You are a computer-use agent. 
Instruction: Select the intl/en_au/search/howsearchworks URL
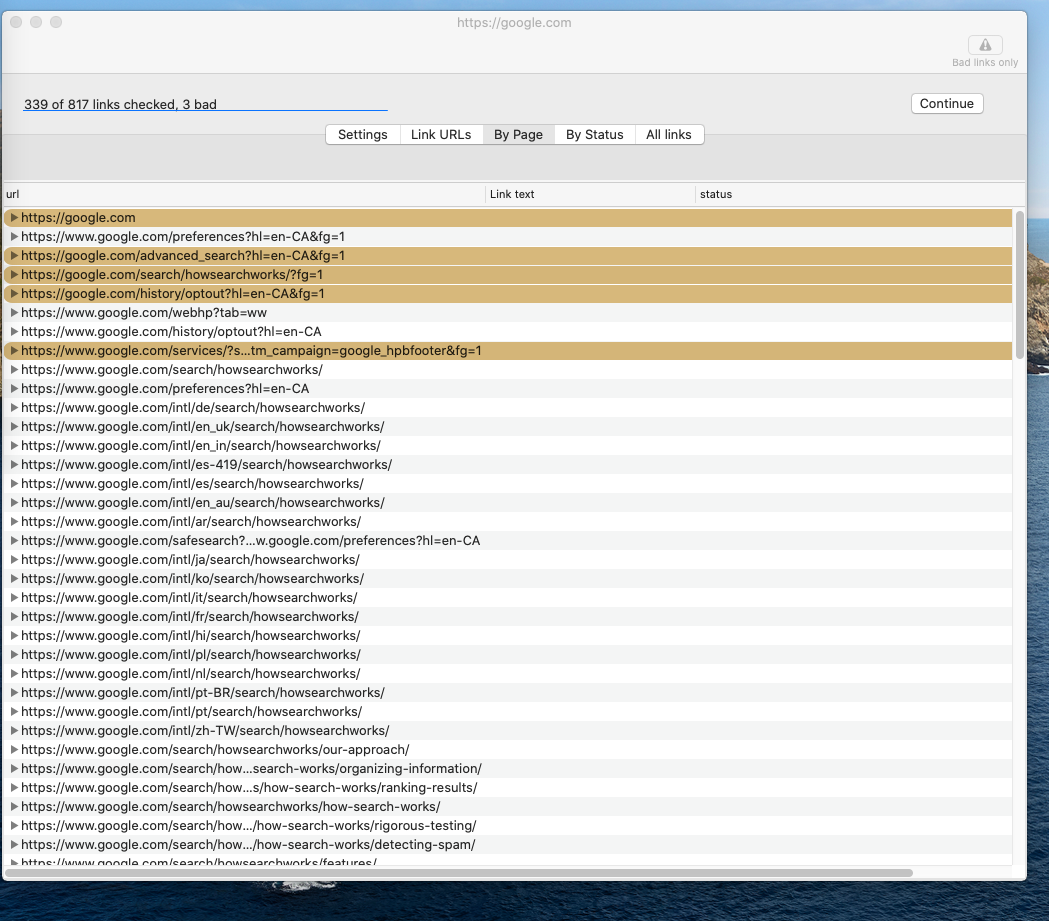[203, 502]
